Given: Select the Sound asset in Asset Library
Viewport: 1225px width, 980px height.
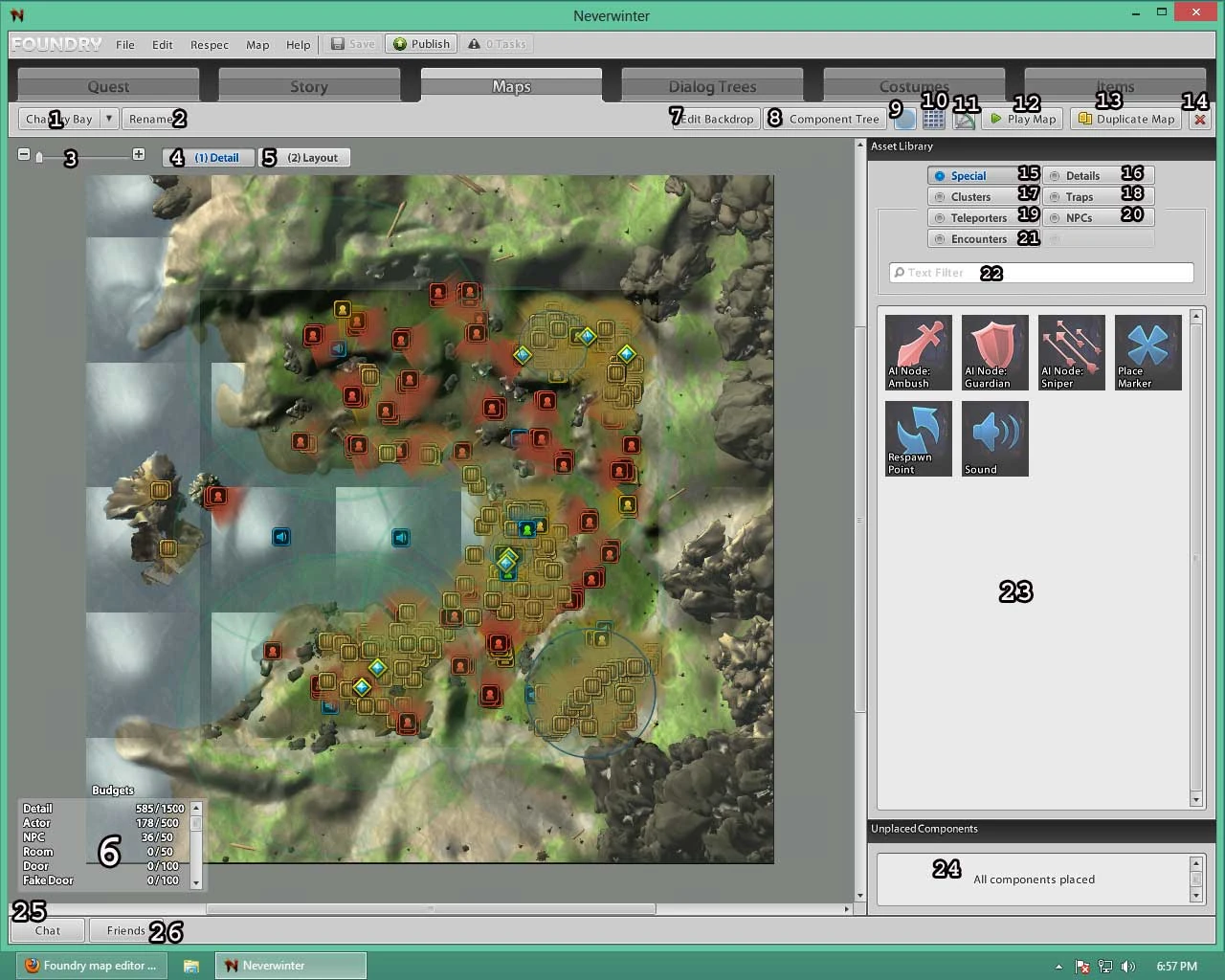Looking at the screenshot, I should pyautogui.click(x=995, y=438).
